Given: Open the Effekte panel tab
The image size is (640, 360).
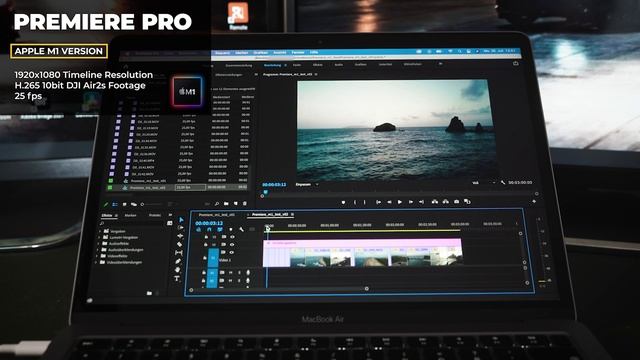Looking at the screenshot, I should 107,216.
